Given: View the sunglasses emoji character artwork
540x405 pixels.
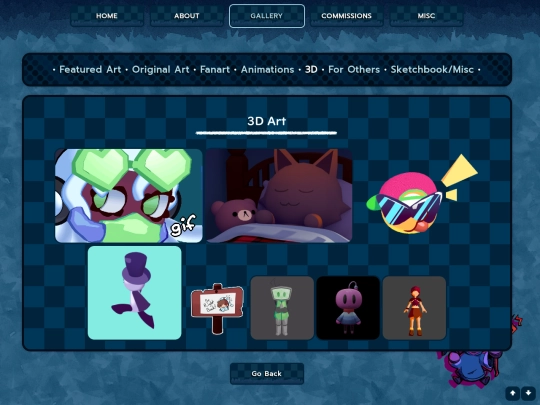Looking at the screenshot, I should (x=421, y=196).
